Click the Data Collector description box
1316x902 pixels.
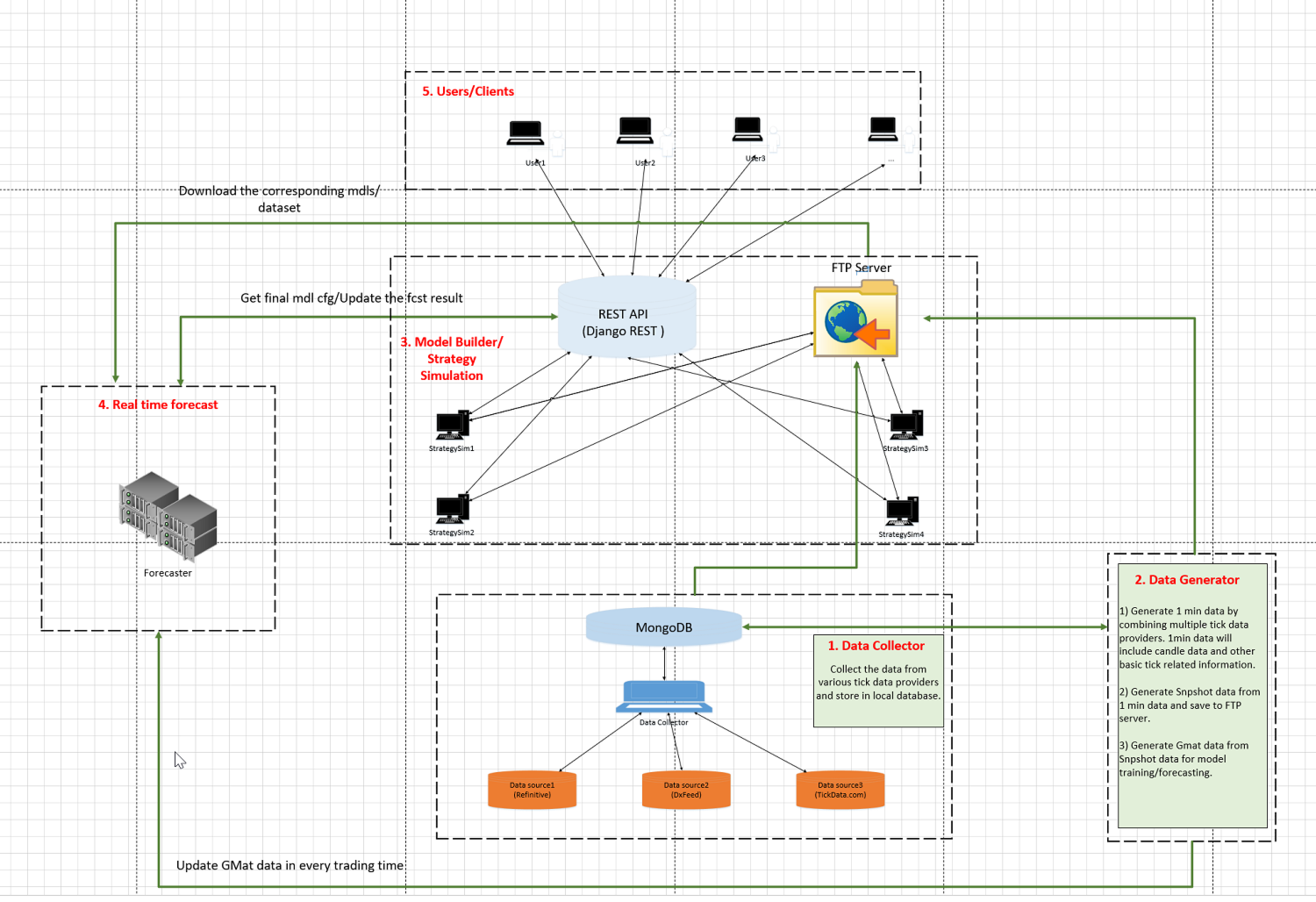pyautogui.click(x=878, y=681)
